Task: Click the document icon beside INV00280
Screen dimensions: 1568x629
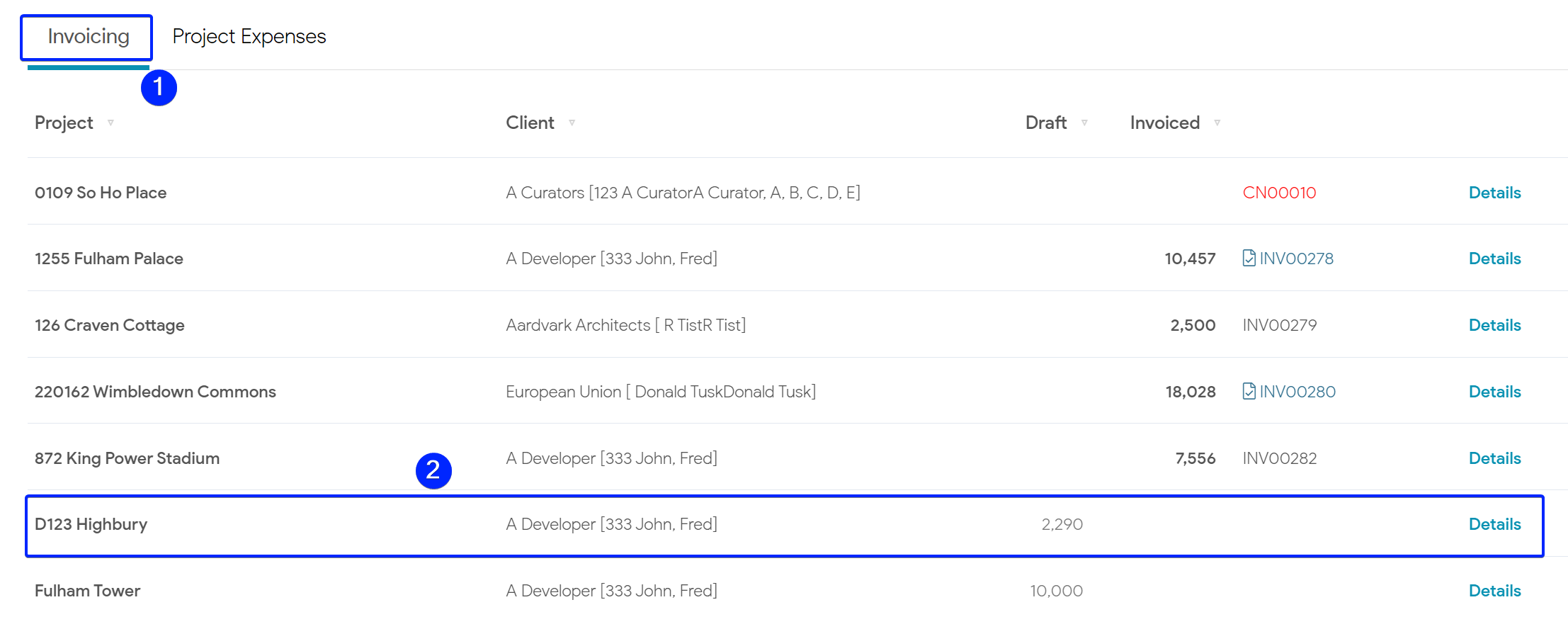Action: pyautogui.click(x=1249, y=391)
